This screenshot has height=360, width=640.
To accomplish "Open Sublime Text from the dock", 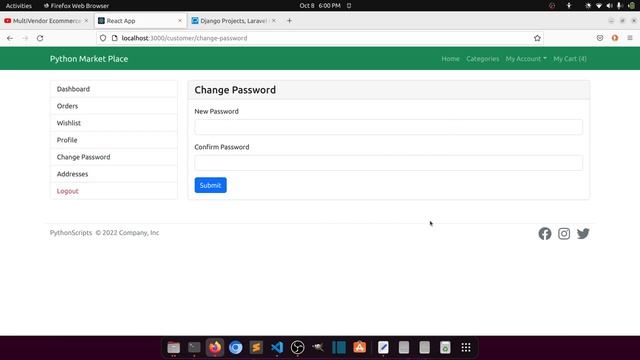I will tap(256, 347).
